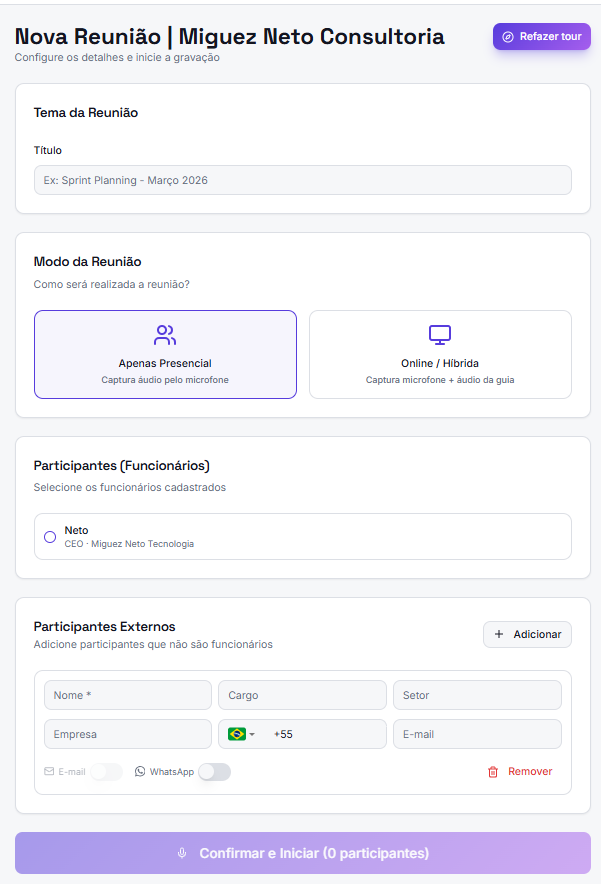Click the envelope icon next to E-mail toggle

[x=49, y=771]
